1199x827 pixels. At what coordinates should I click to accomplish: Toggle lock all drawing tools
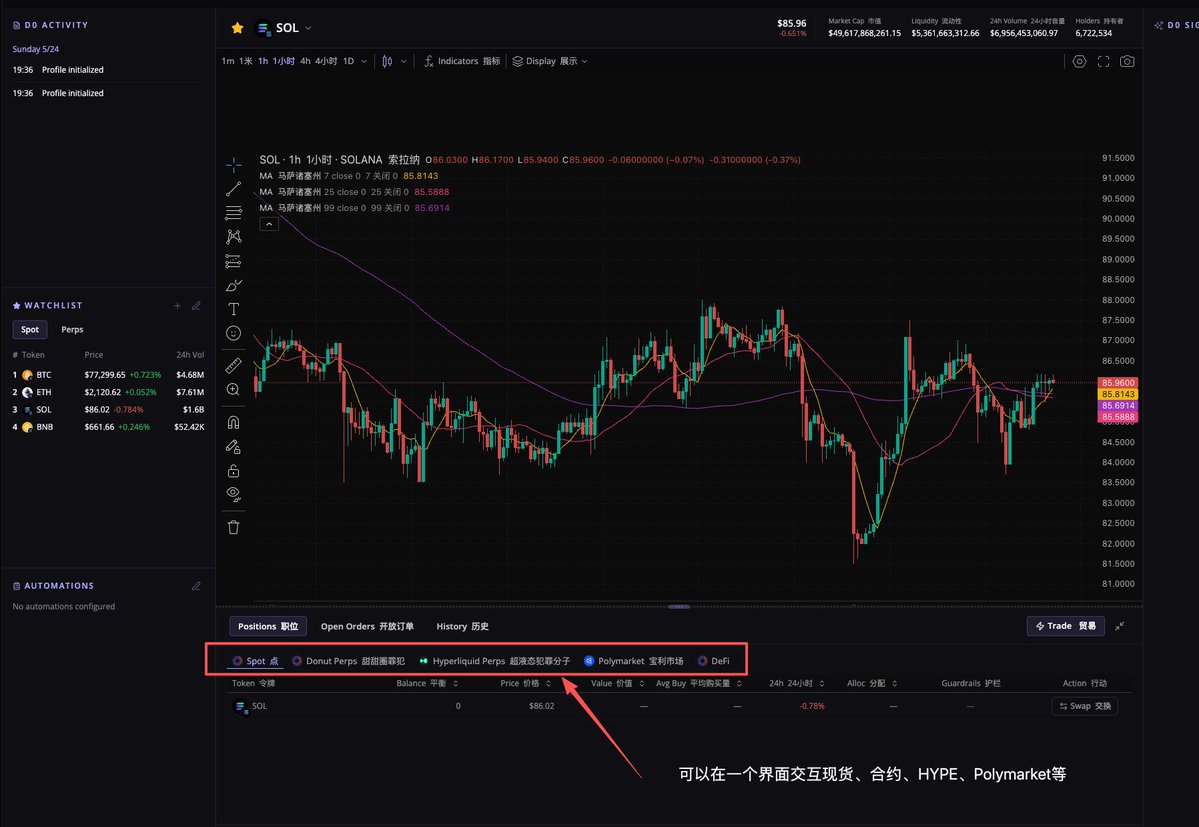click(234, 470)
